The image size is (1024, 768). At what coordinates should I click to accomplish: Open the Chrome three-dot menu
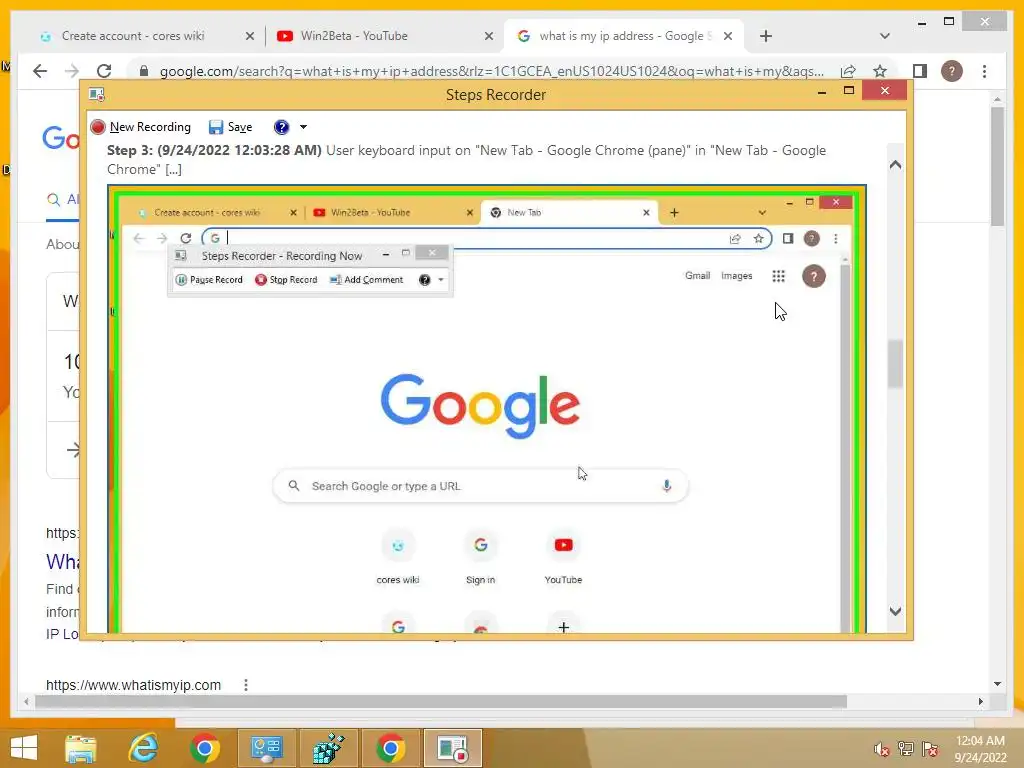984,71
